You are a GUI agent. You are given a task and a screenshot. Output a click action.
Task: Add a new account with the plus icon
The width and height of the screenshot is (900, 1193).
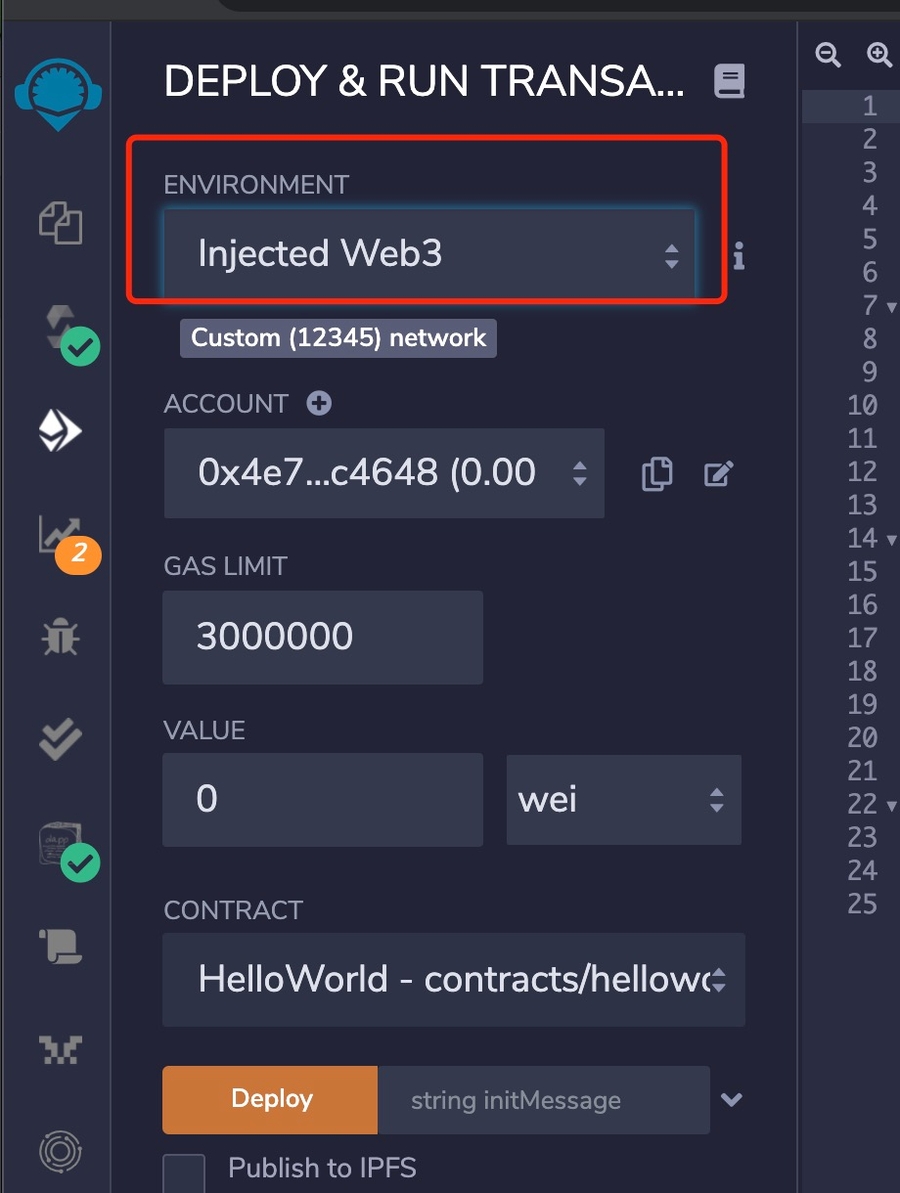(x=318, y=403)
